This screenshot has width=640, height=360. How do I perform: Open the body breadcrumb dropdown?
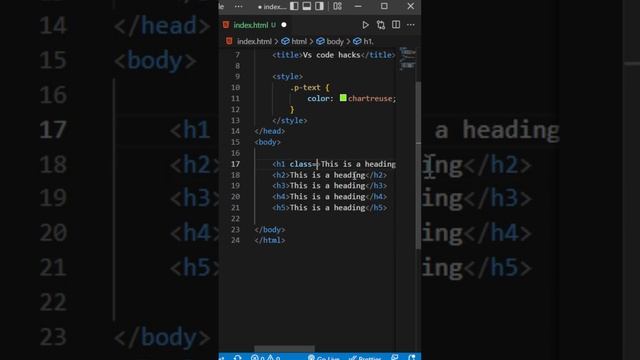330,41
